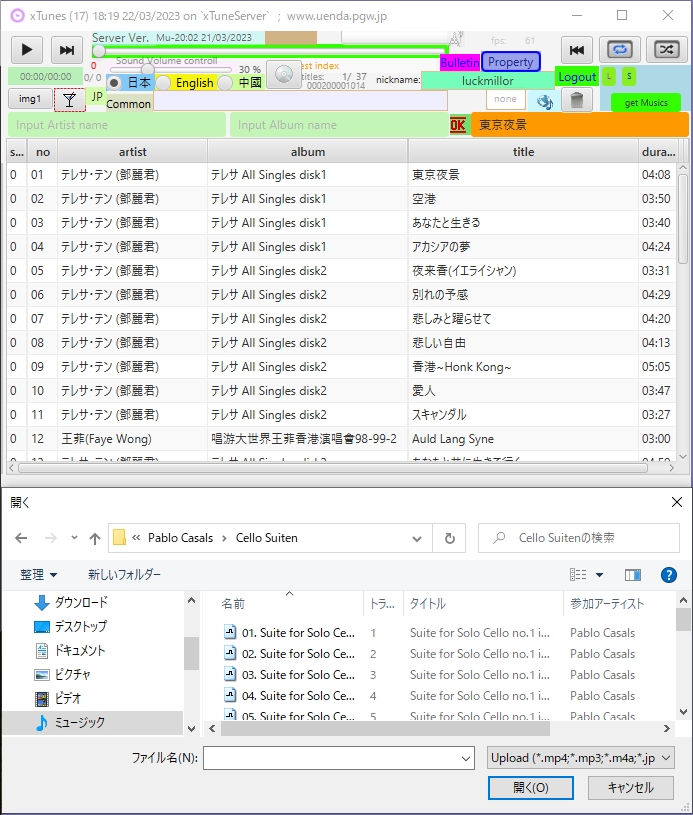
Task: Sort the song list by title column
Action: pyautogui.click(x=523, y=152)
